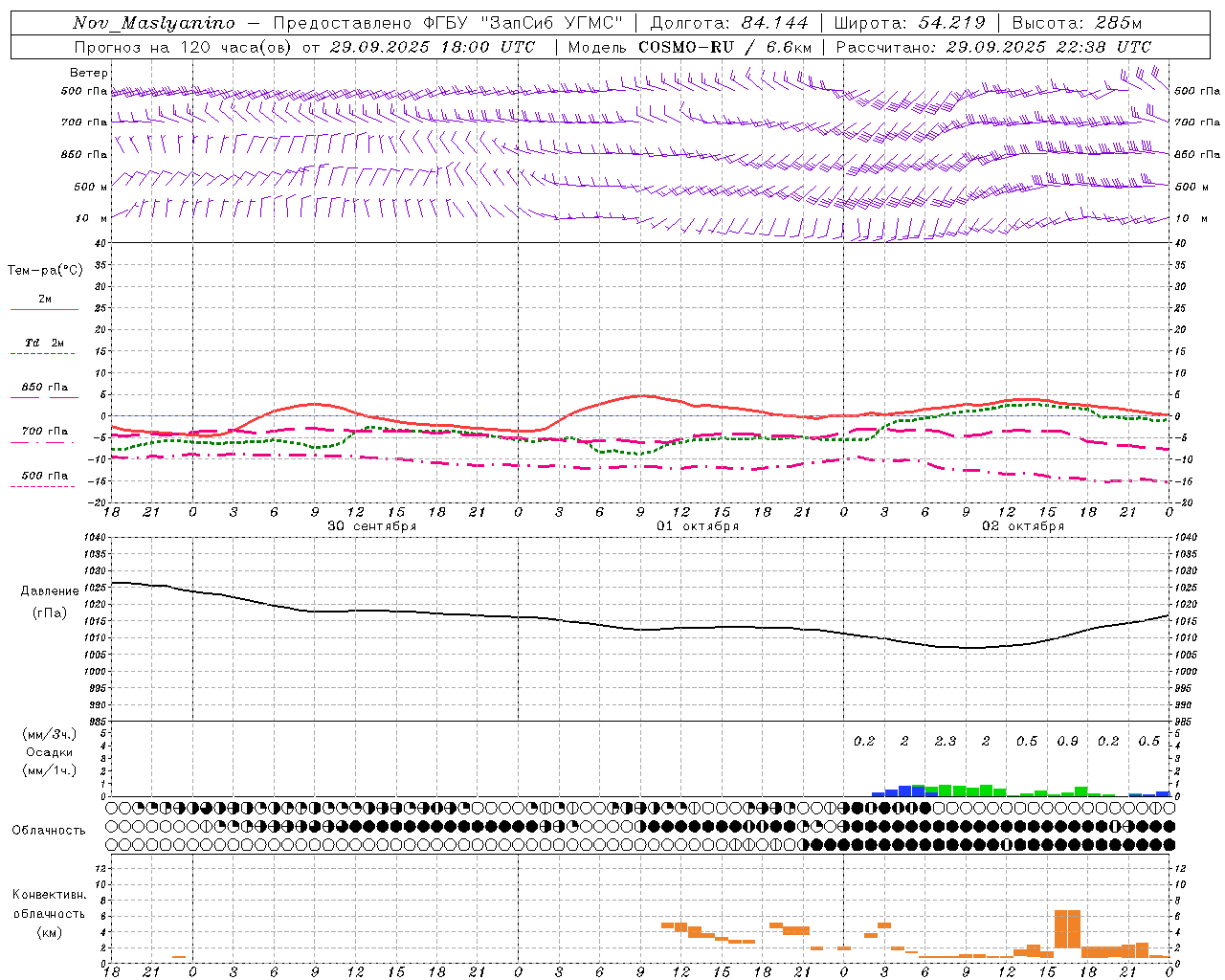Click the red 2м curve peak on 01 октября
This screenshot has width=1225, height=980.
coord(641,395)
